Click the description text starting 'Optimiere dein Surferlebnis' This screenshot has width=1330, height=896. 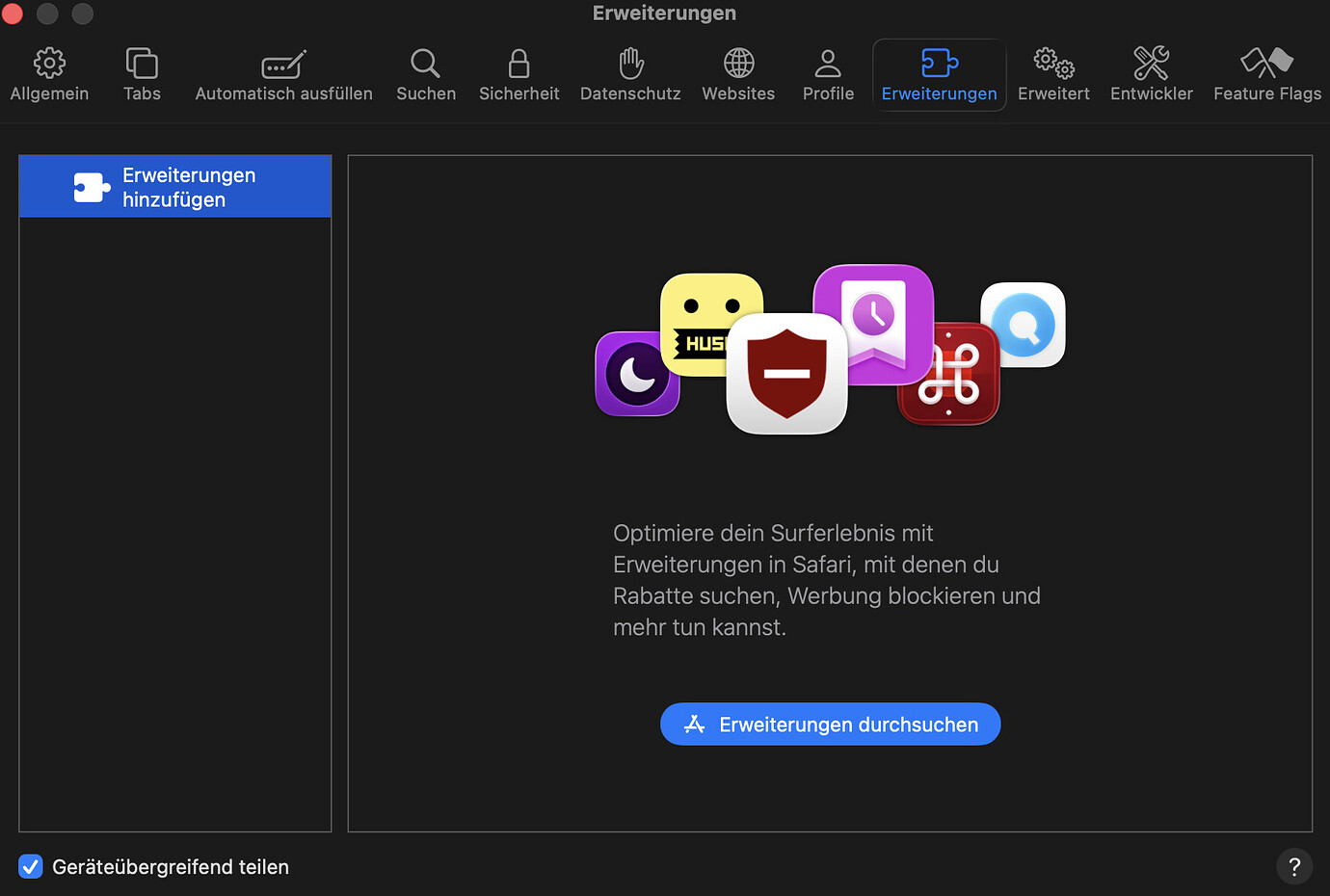click(x=827, y=580)
